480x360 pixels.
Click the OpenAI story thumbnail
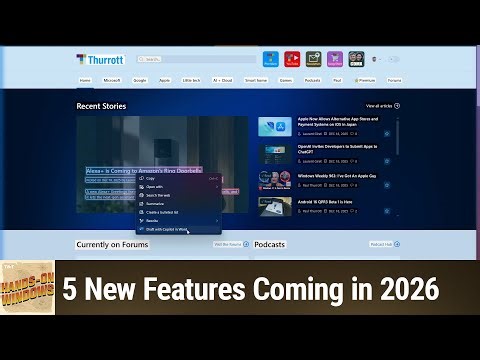pyautogui.click(x=275, y=154)
